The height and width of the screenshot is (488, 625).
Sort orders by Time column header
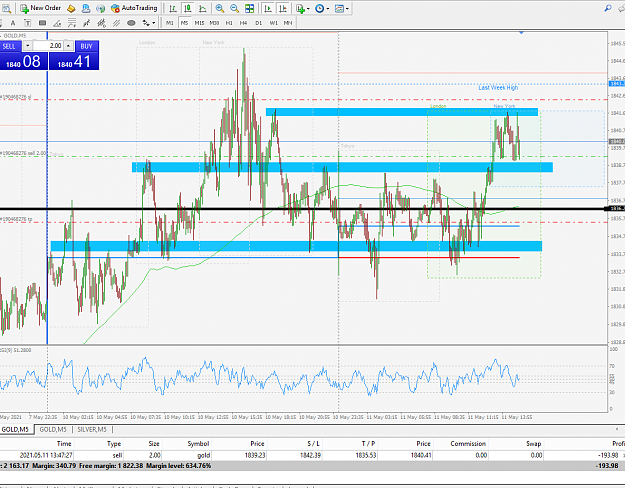pos(64,443)
